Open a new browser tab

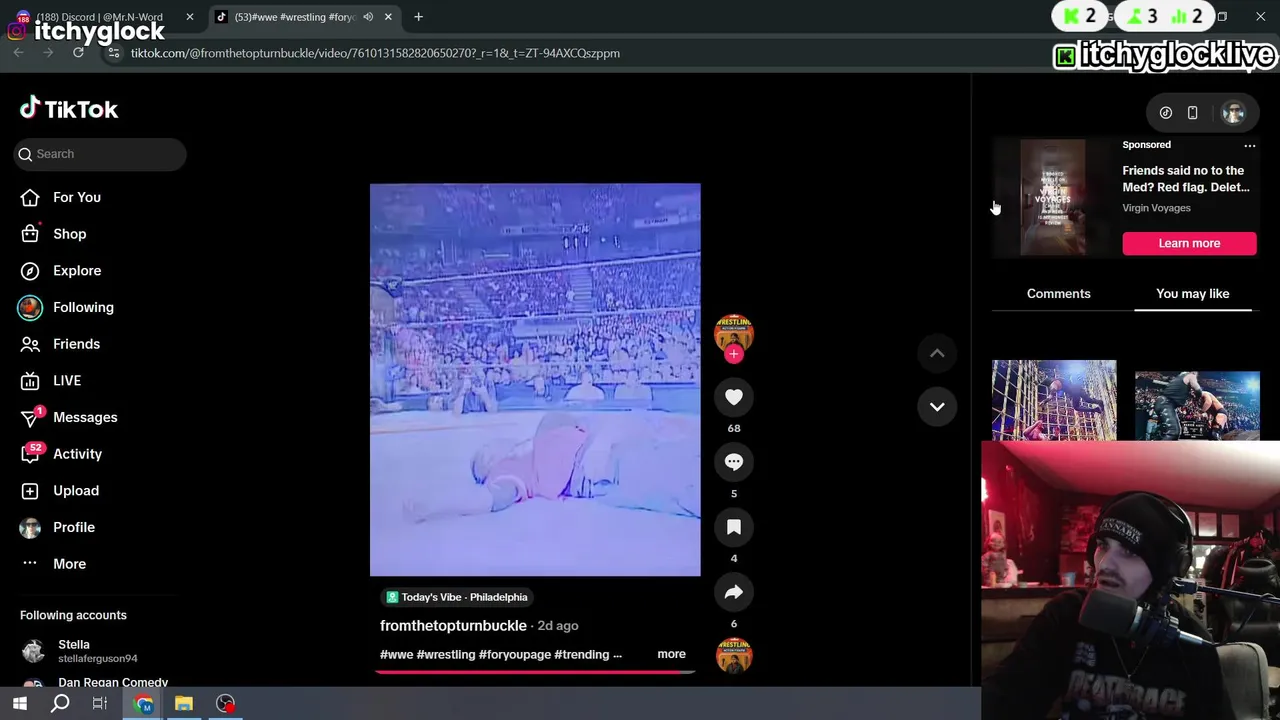point(418,17)
